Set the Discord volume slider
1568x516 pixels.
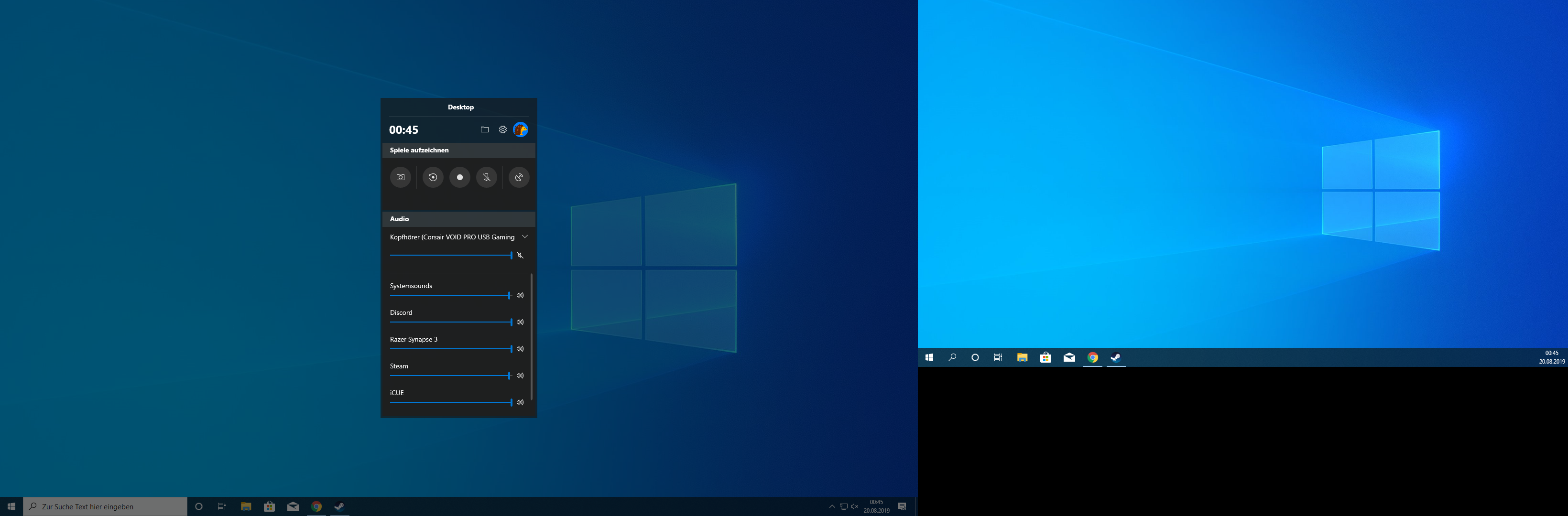(451, 322)
